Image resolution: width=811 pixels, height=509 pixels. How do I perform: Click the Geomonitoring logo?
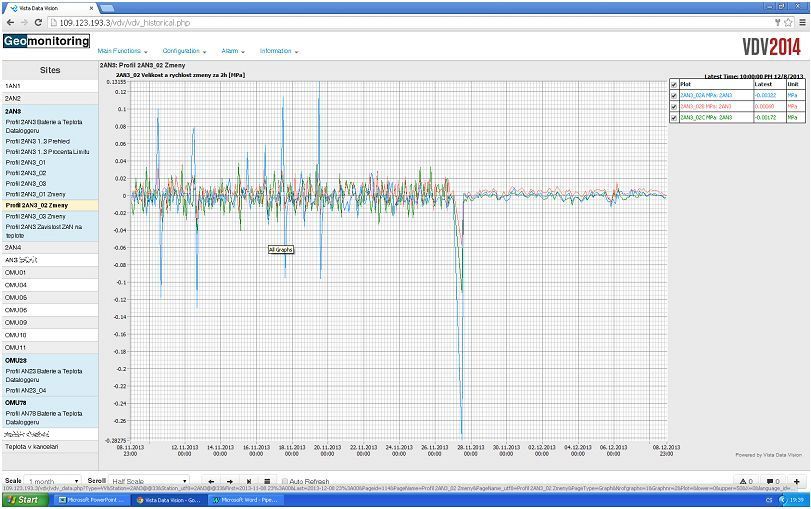pyautogui.click(x=46, y=41)
